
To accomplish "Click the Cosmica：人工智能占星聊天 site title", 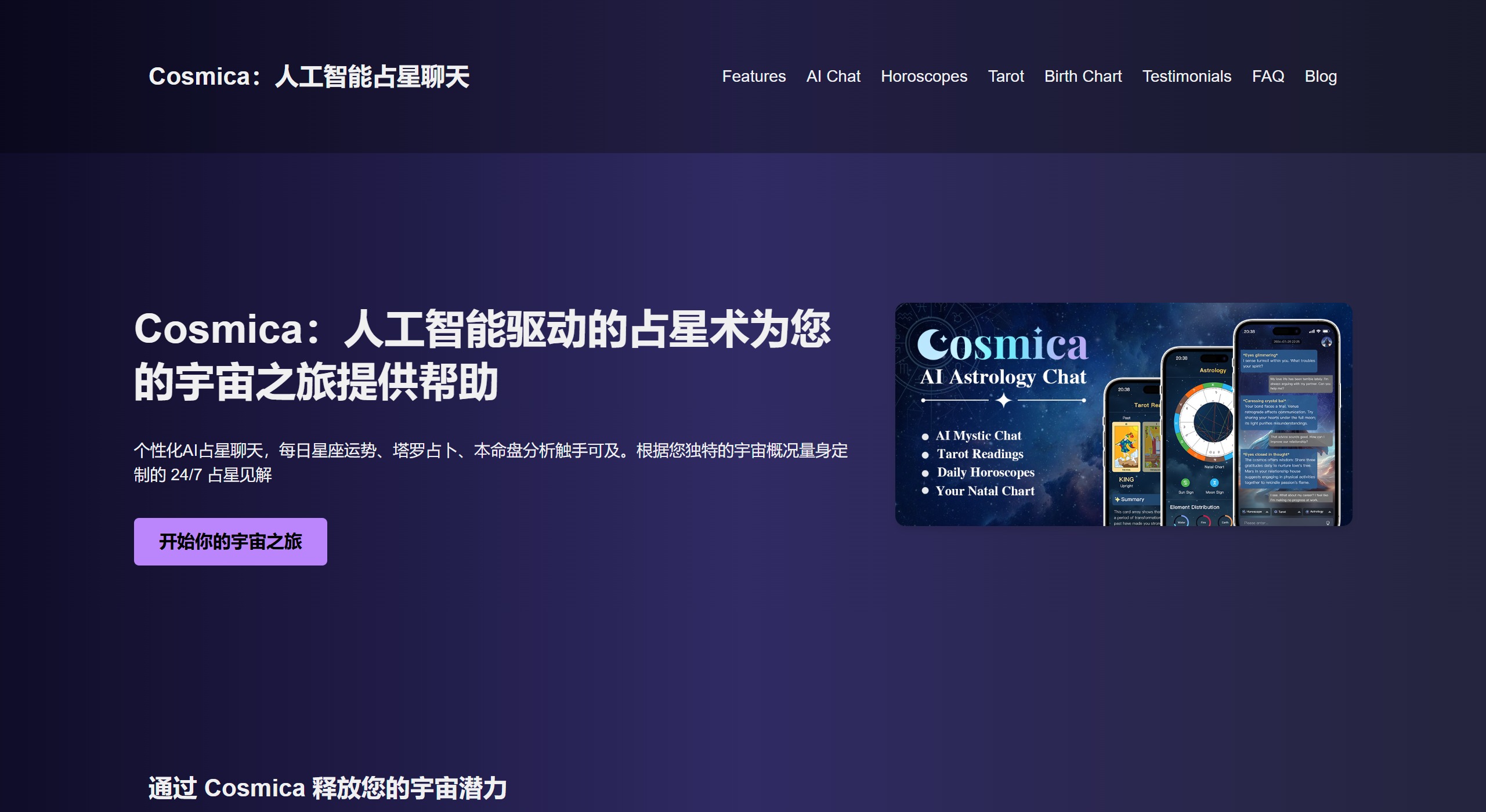I will coord(309,77).
